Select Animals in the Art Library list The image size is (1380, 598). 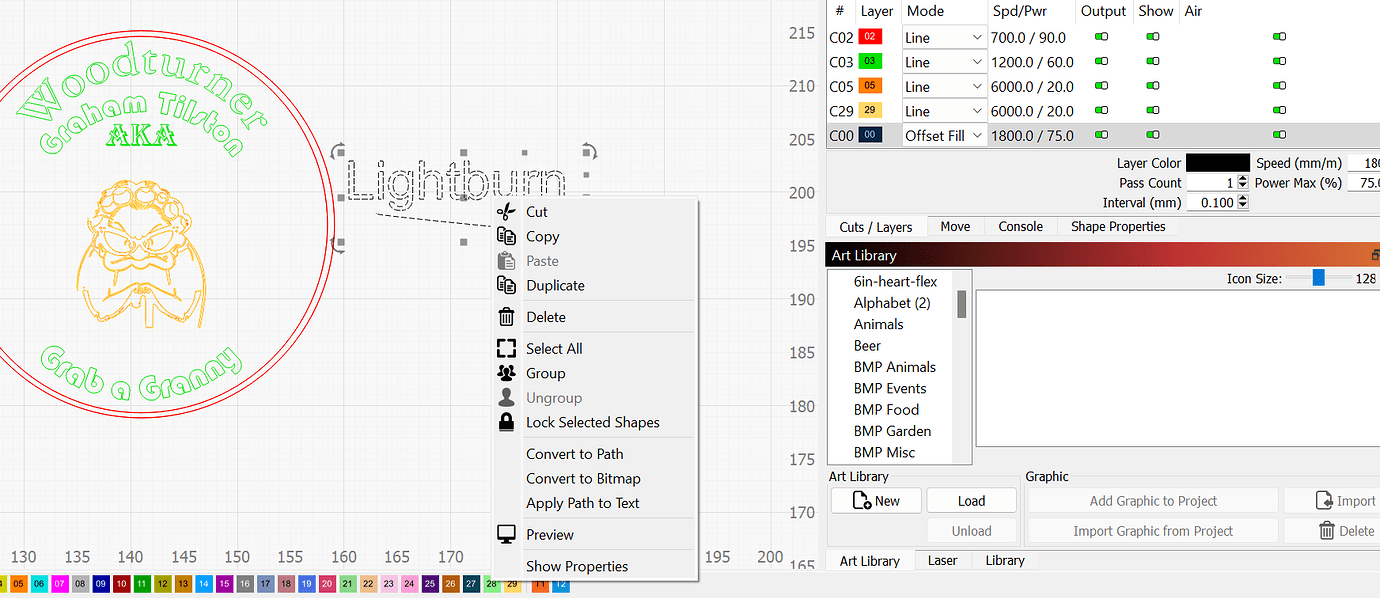[878, 324]
